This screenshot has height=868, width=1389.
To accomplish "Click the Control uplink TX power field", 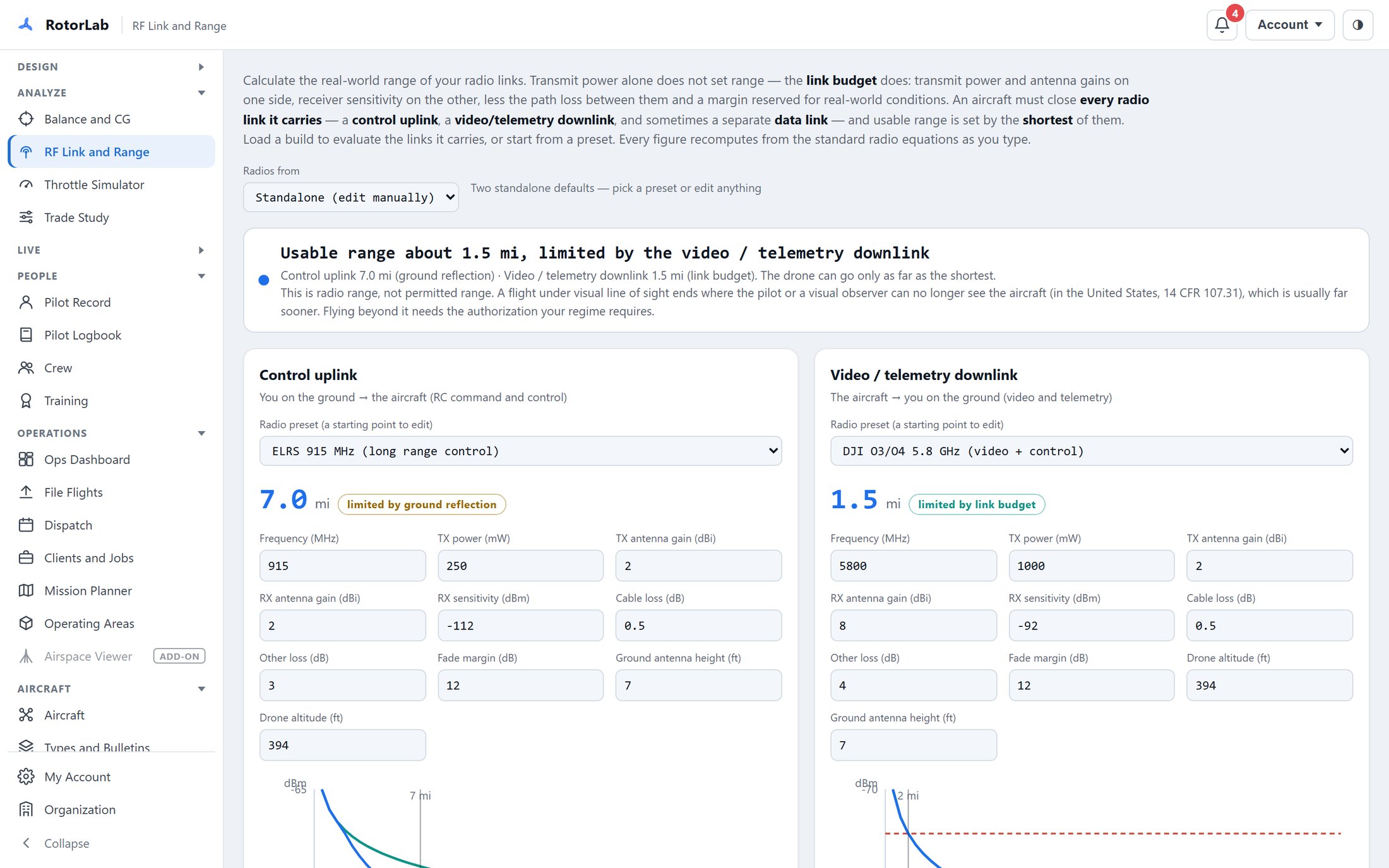I will pyautogui.click(x=520, y=566).
